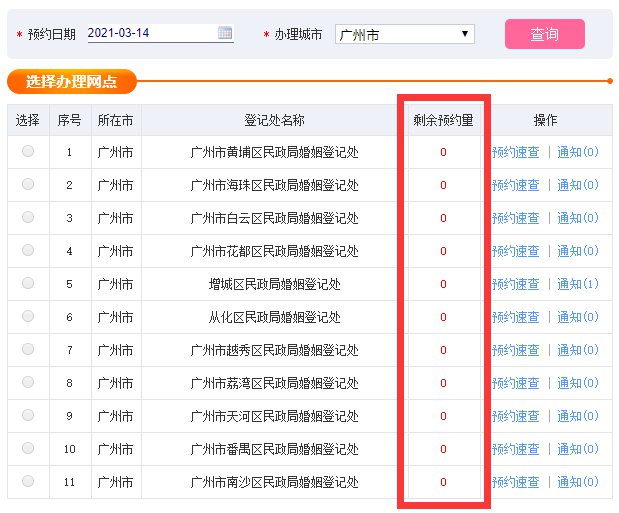Click the 广州市白云区民政局婚姻登记处 name cell
619x513 pixels.
(x=274, y=218)
